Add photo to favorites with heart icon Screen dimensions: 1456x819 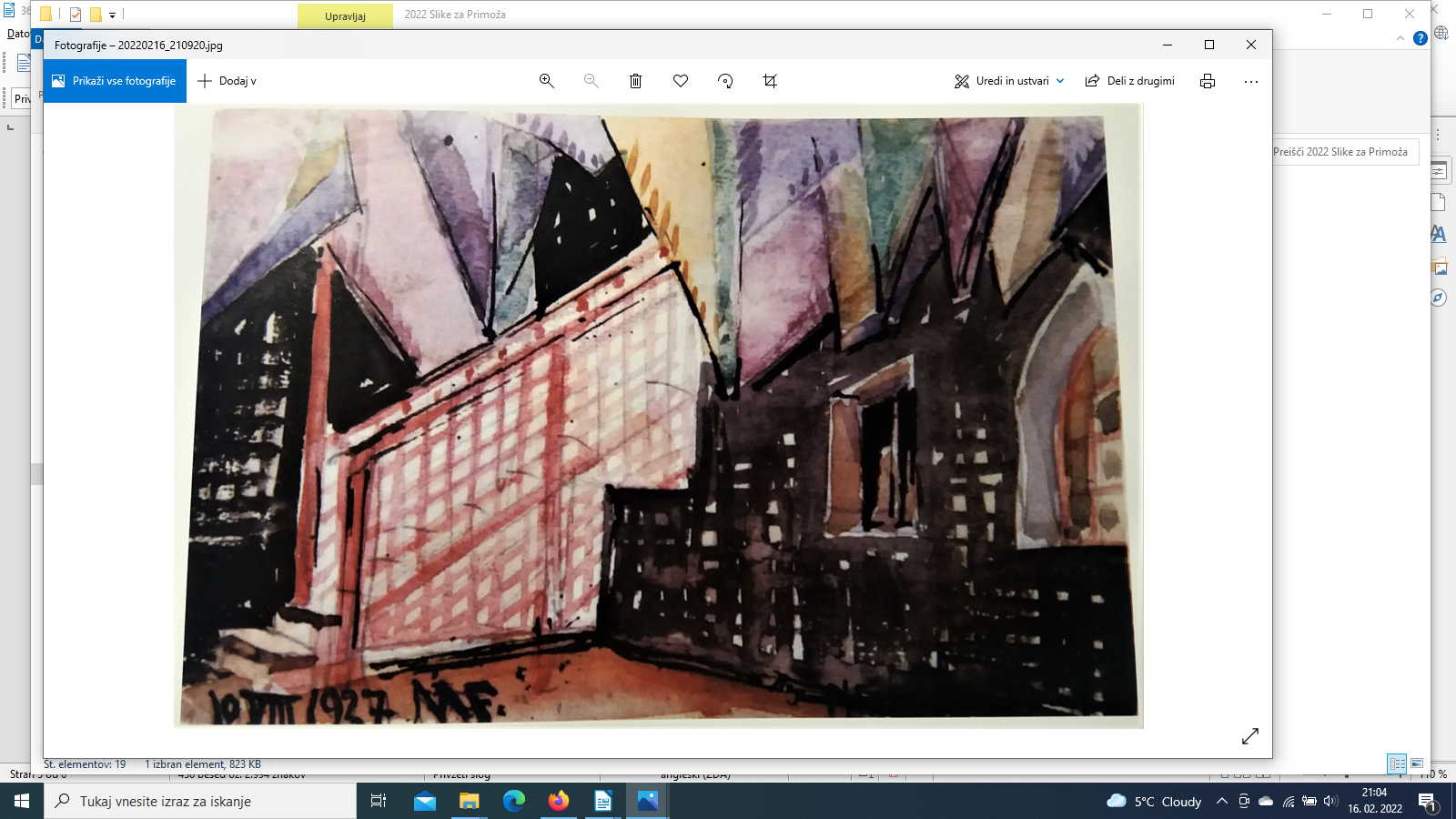tap(680, 81)
